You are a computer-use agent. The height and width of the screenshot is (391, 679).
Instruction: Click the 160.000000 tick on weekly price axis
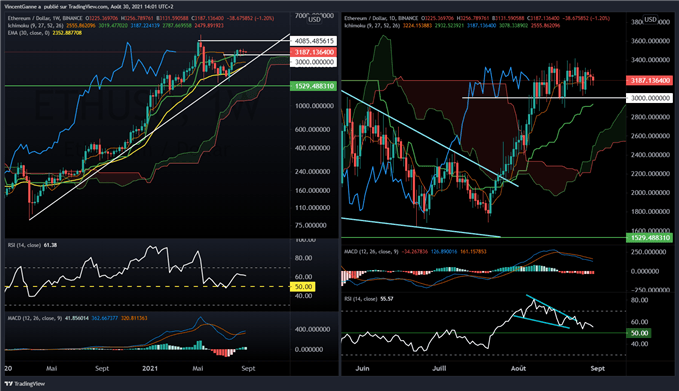tap(314, 191)
